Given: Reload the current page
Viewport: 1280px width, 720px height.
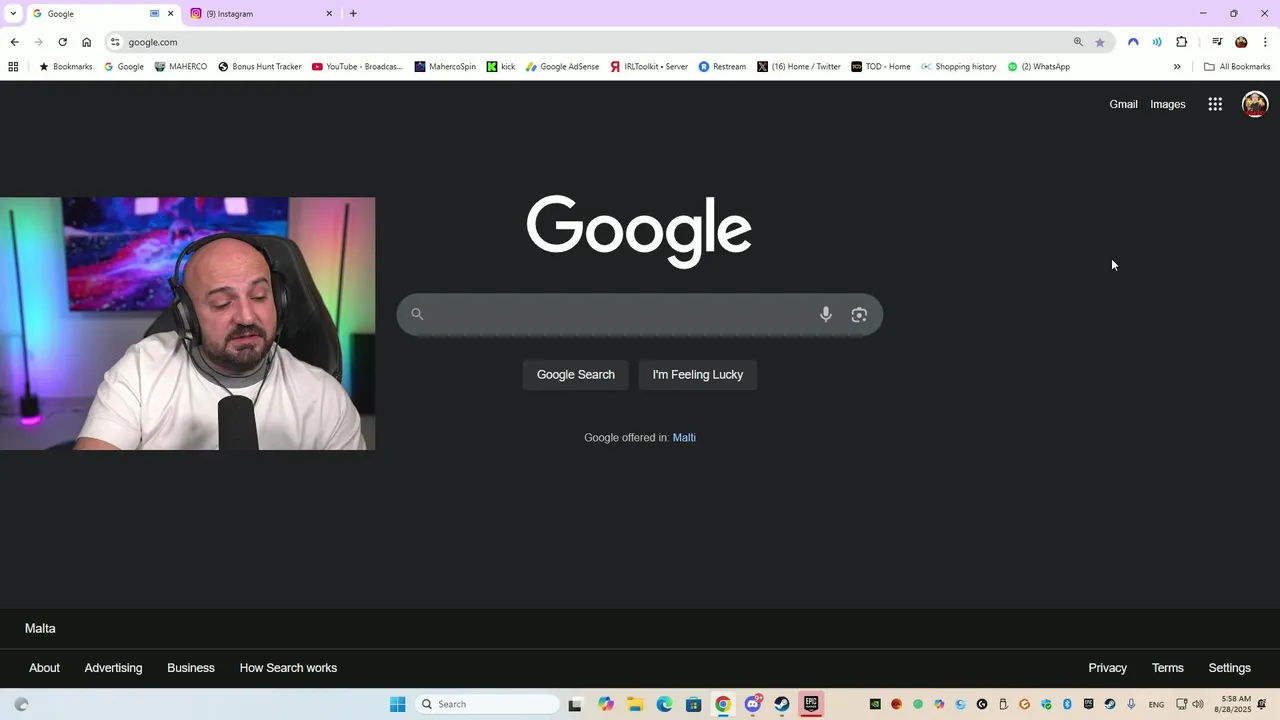Looking at the screenshot, I should 62,42.
